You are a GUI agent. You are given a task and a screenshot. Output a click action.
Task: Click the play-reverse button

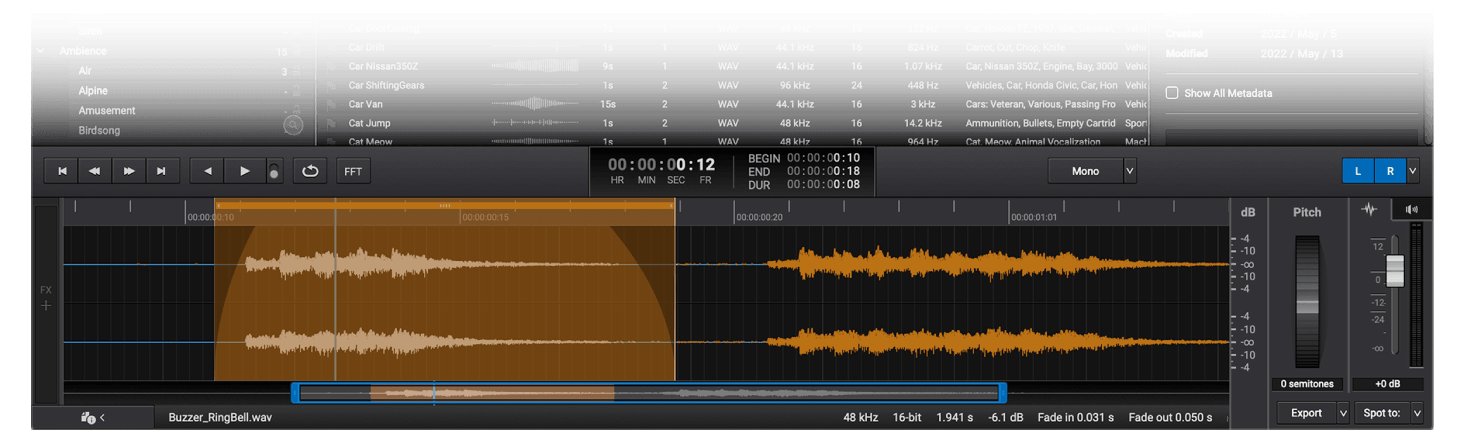pos(208,171)
